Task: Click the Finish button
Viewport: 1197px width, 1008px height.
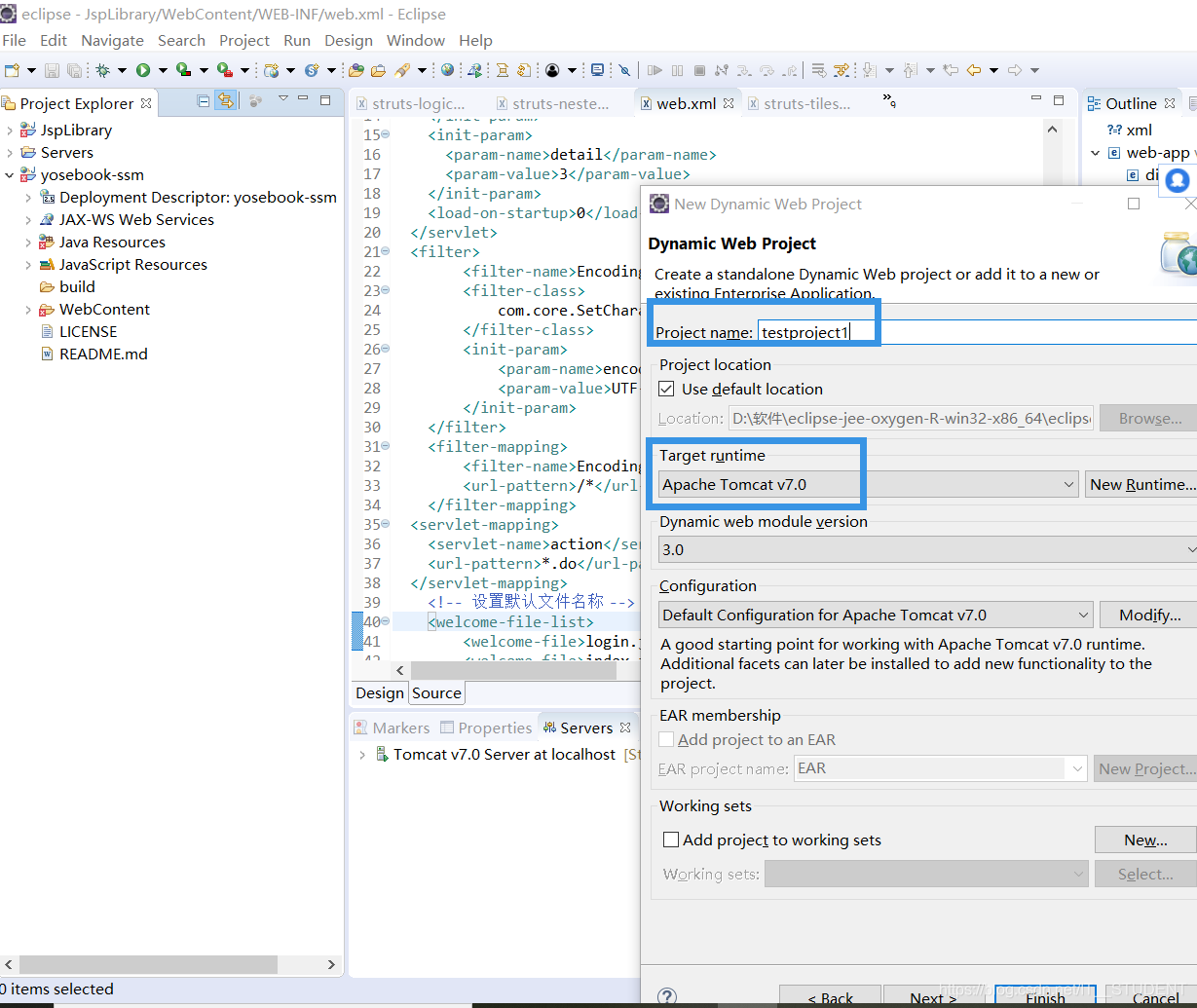Action: point(1045,995)
